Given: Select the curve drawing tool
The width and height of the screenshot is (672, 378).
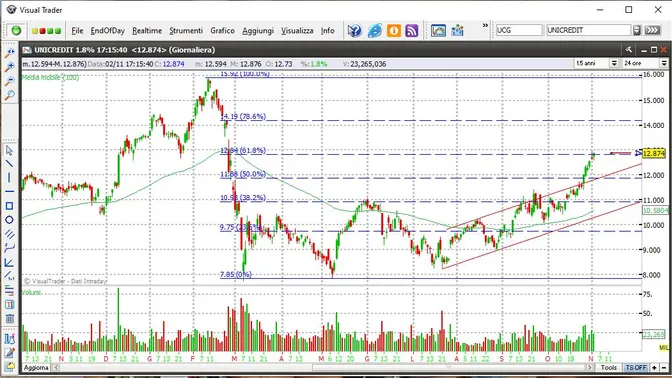Looking at the screenshot, I should 9,248.
